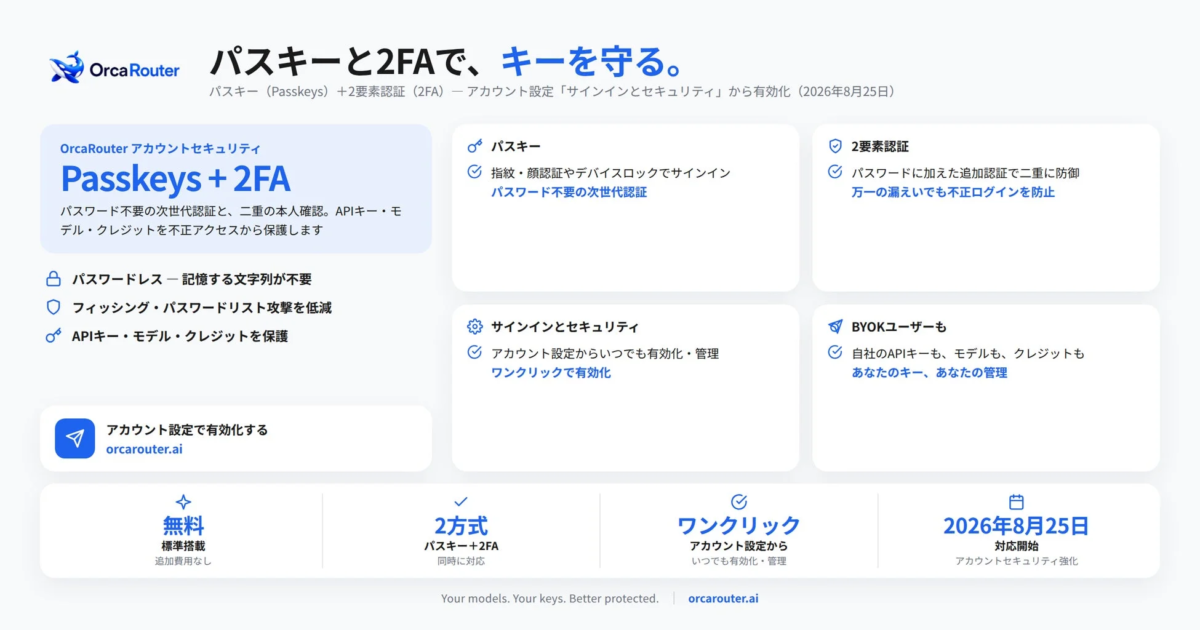Click the check-circle icon beside 指紋・顔認証 line
1200x630 pixels.
point(475,172)
